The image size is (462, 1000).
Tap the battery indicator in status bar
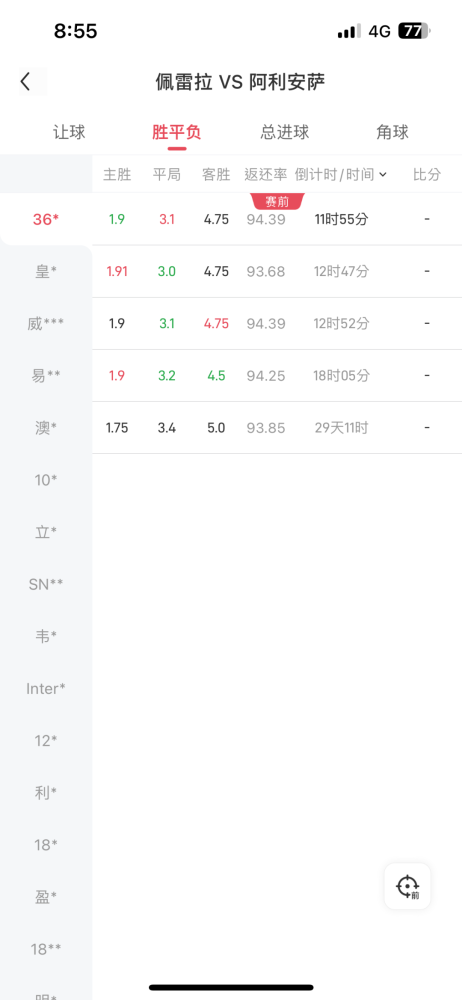click(415, 31)
